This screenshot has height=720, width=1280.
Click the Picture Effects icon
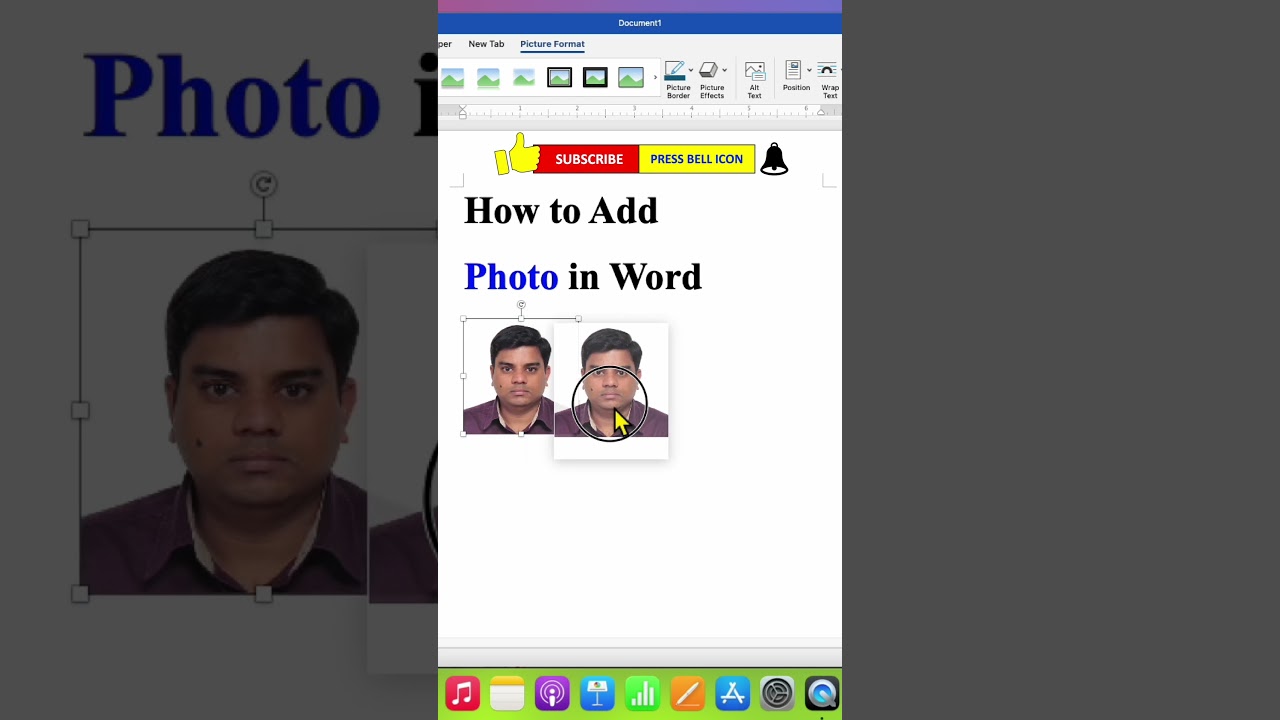pyautogui.click(x=708, y=70)
